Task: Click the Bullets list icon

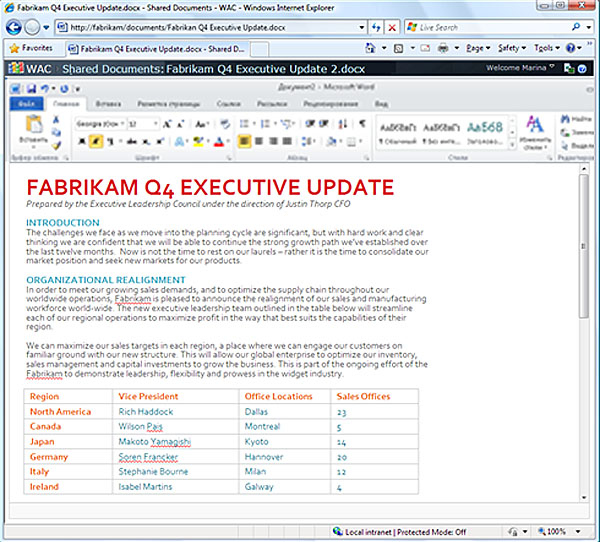Action: pos(244,124)
